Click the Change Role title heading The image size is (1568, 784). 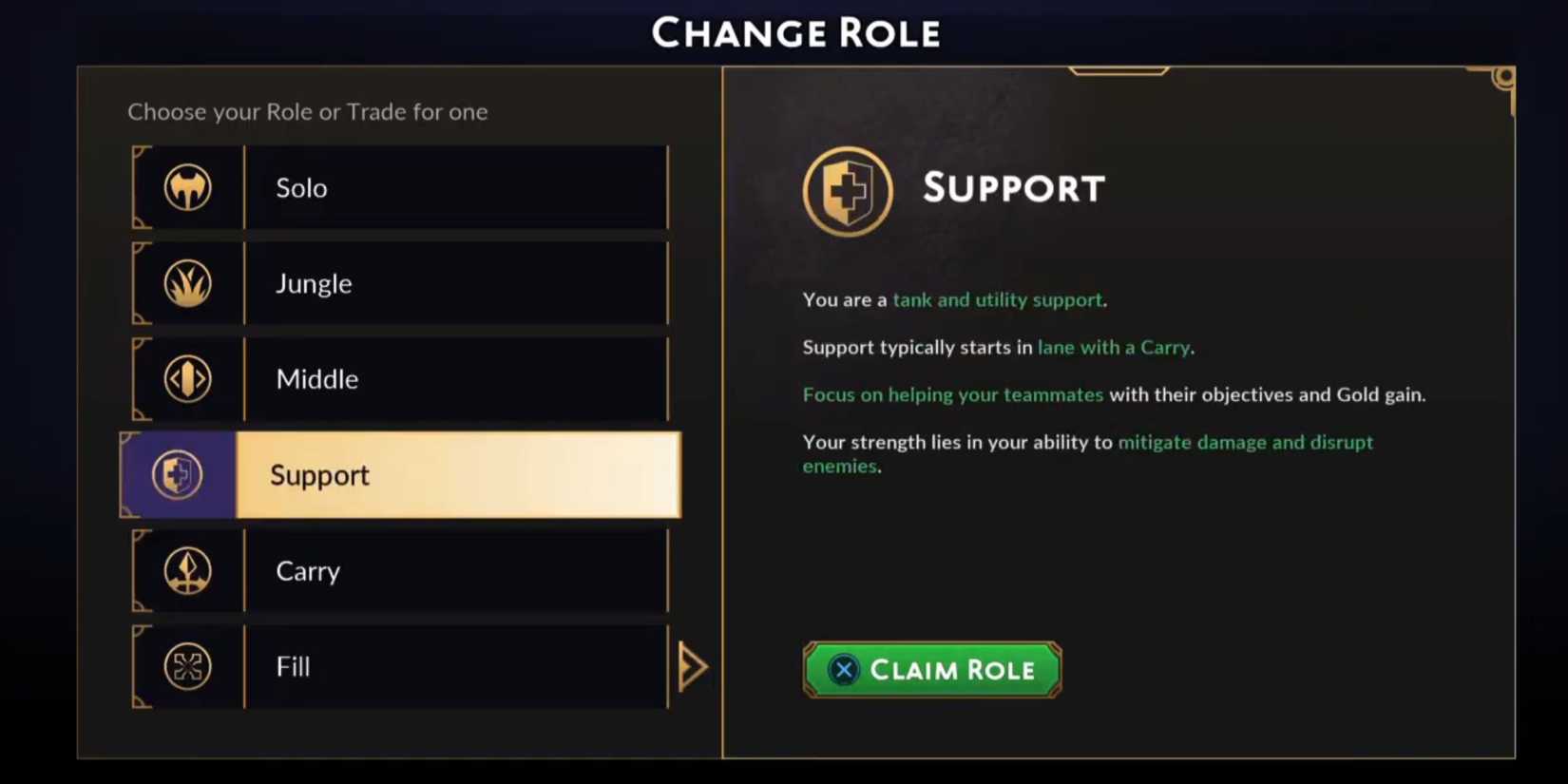[x=795, y=32]
